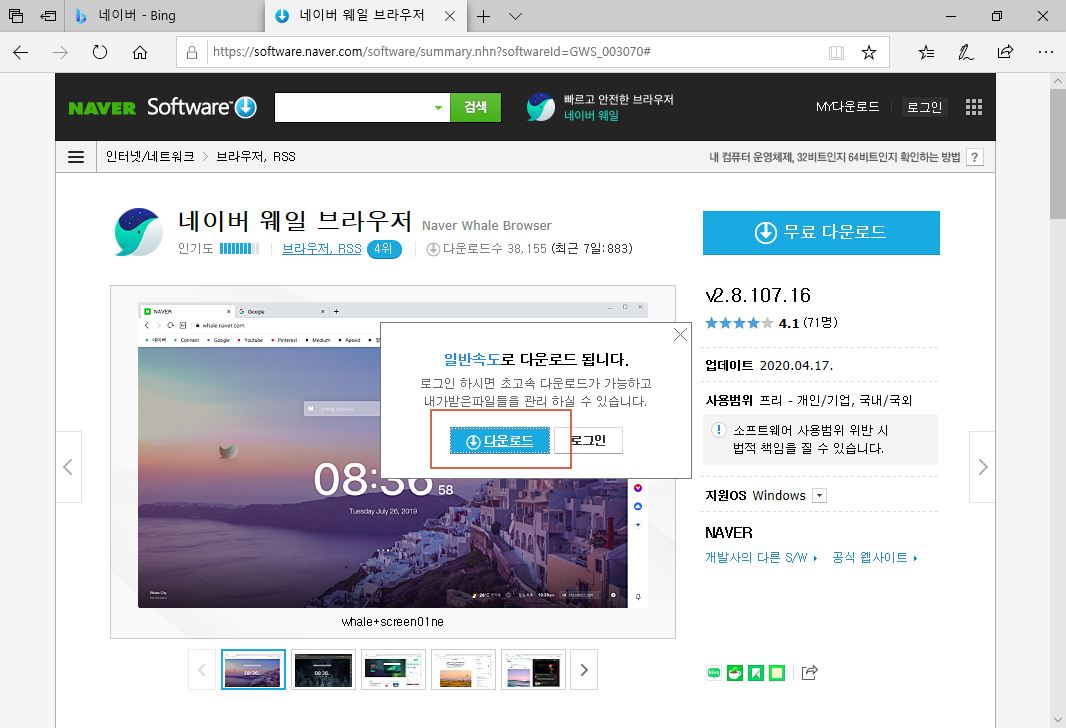
Task: Switch to the 네이버 - Bing tab
Action: click(x=165, y=16)
